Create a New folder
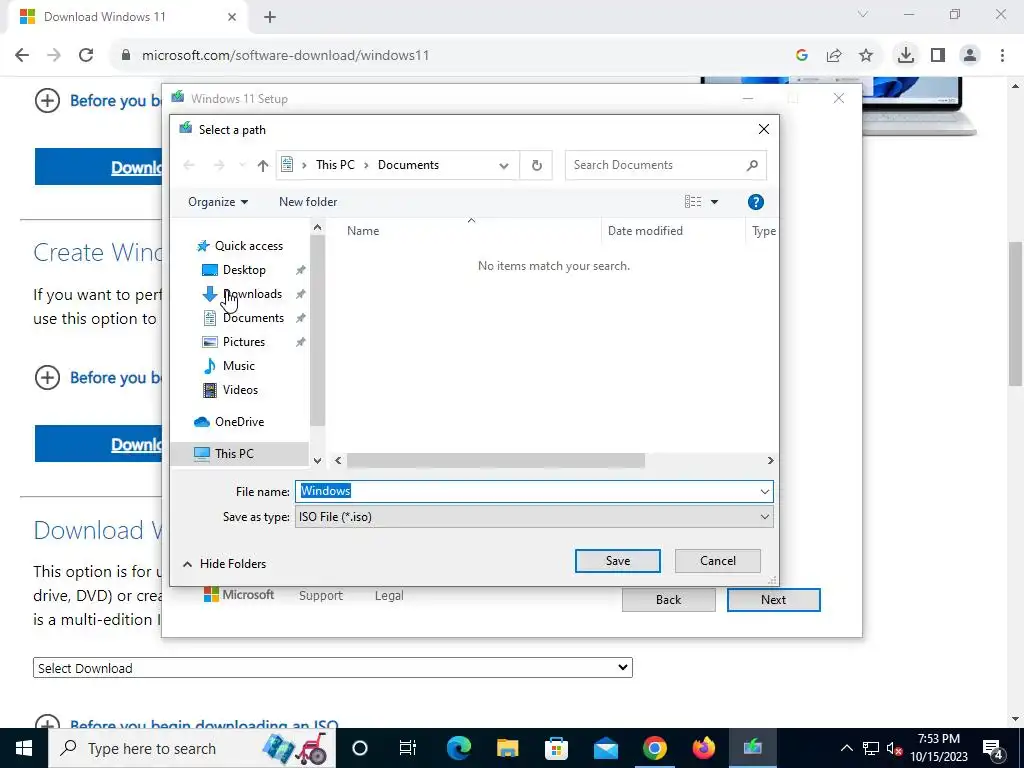Screen dimensions: 1024x768 click(x=308, y=202)
